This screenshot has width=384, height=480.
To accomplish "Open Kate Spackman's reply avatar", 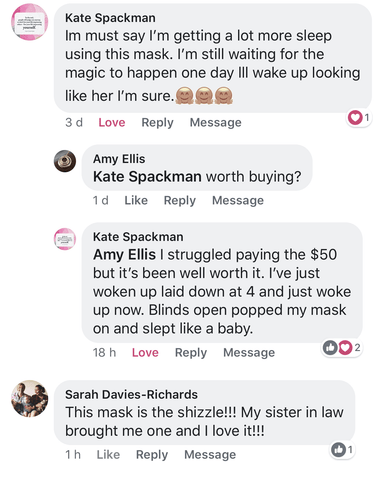I will (x=65, y=239).
